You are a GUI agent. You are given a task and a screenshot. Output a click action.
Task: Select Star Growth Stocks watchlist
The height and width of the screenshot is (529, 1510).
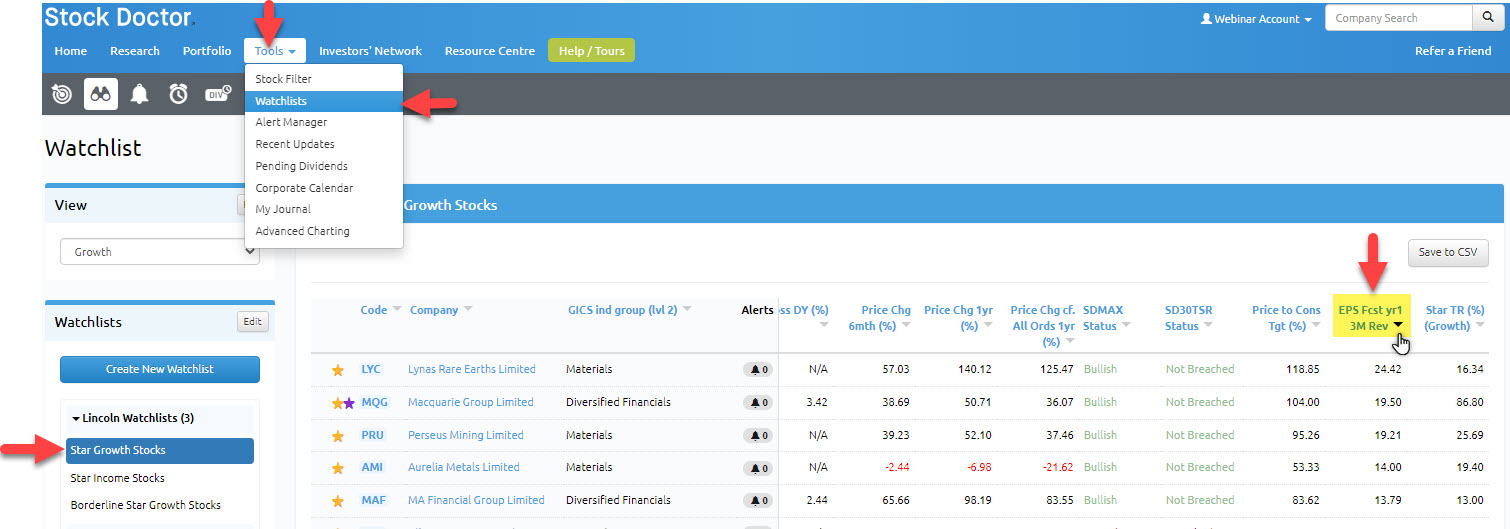(x=160, y=450)
